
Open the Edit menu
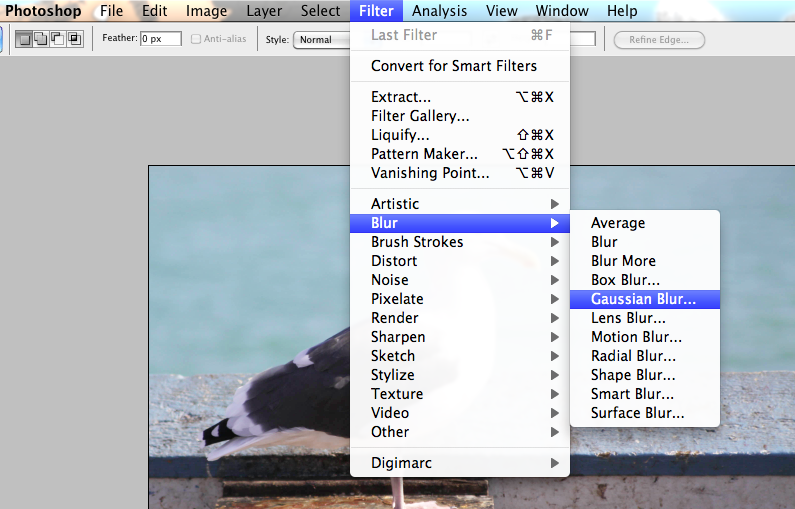(x=154, y=11)
